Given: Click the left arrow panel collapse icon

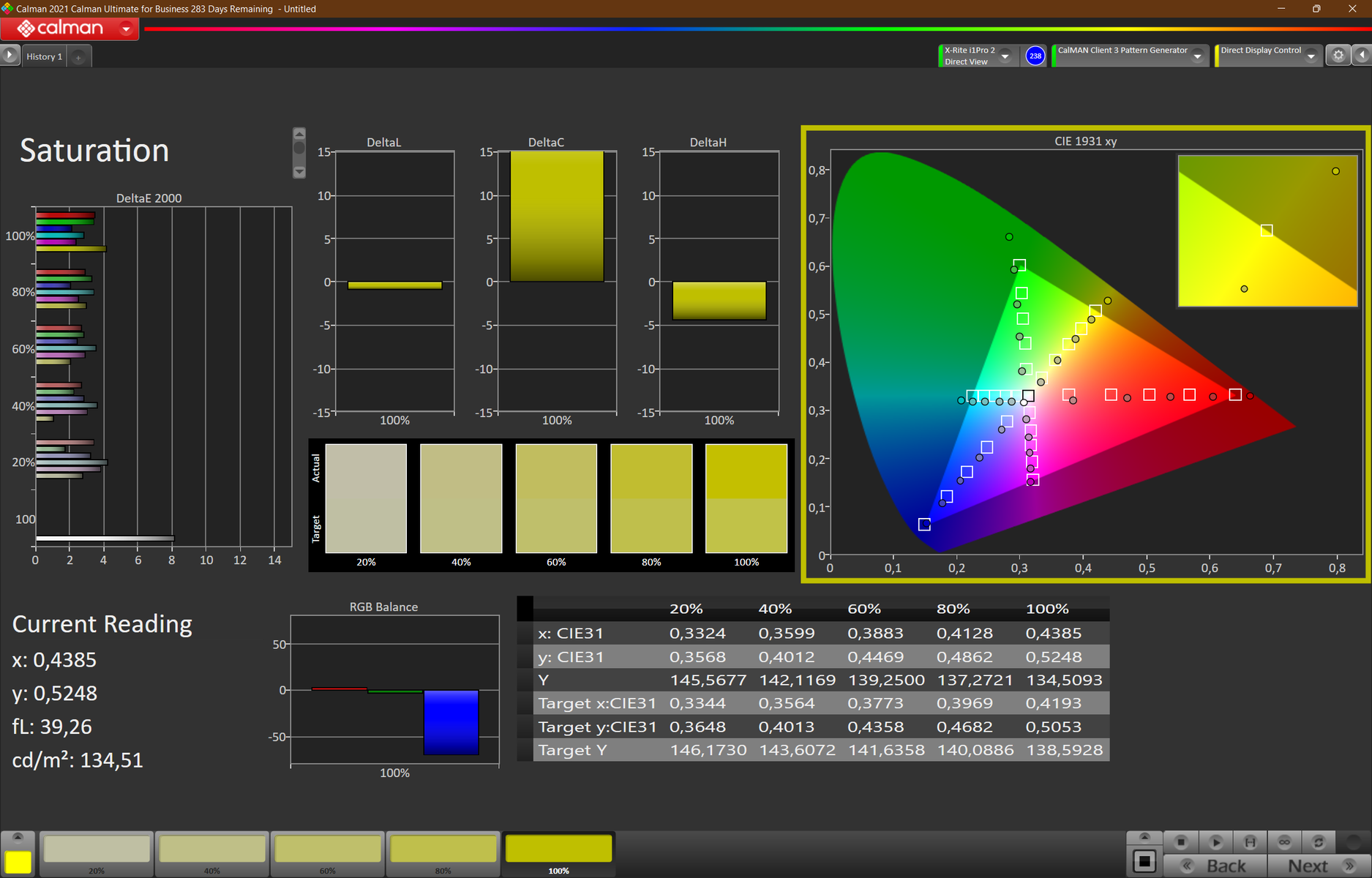Looking at the screenshot, I should coord(1362,56).
